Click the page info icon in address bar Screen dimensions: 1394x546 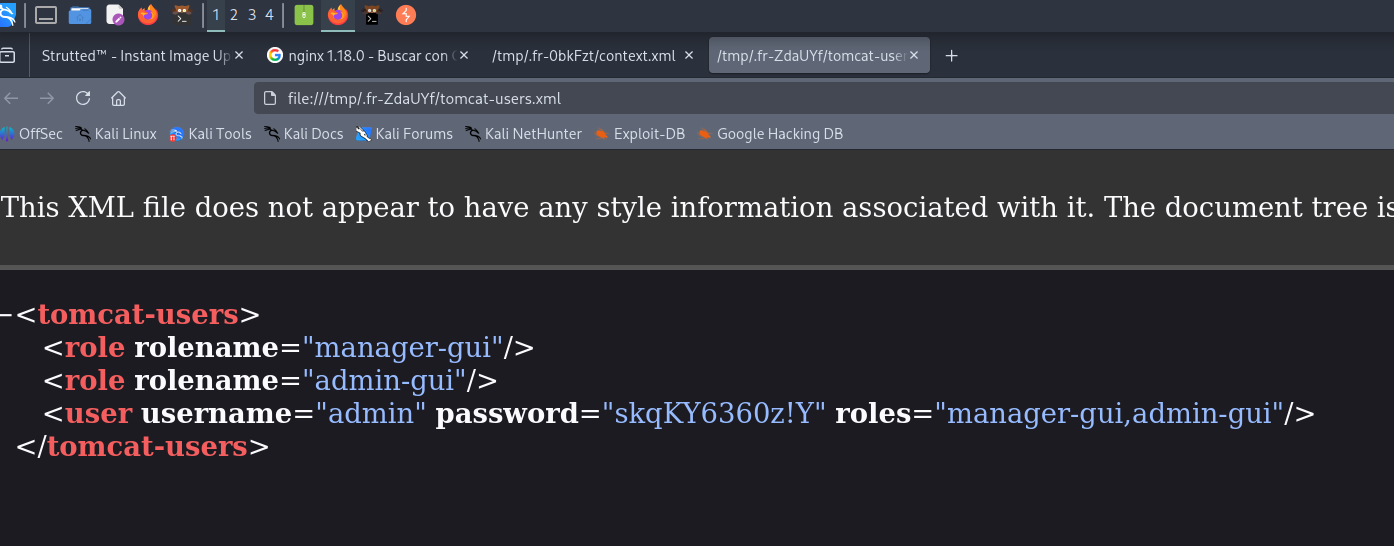point(269,99)
